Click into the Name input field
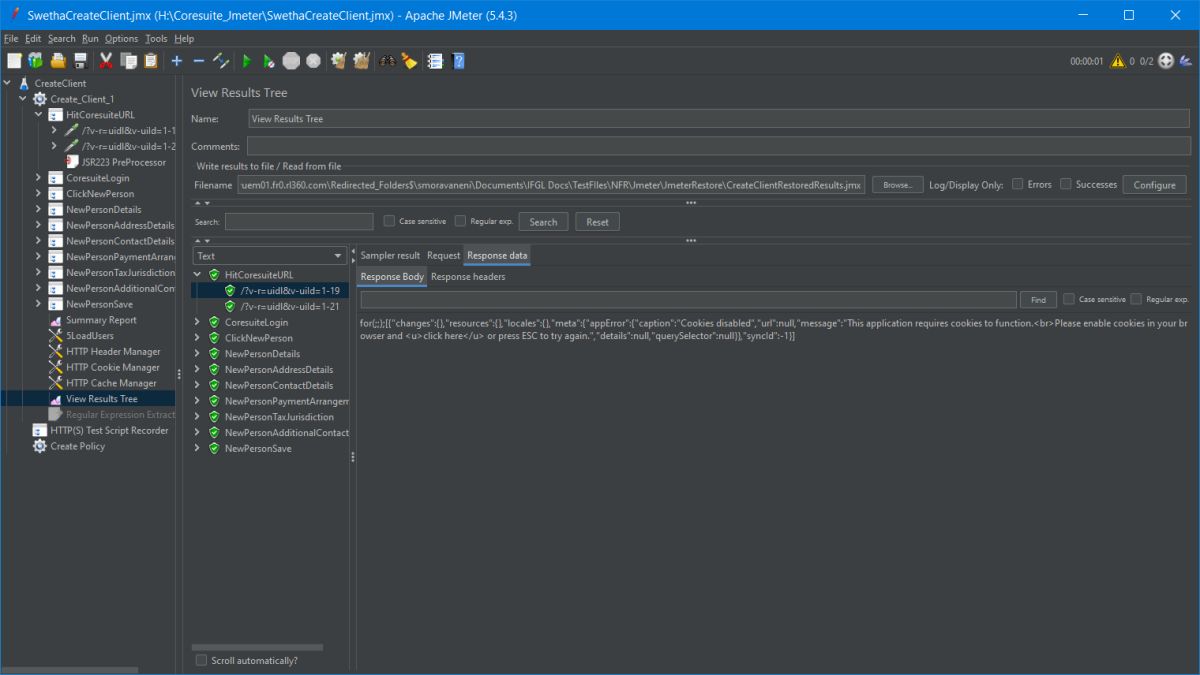1200x675 pixels. tap(718, 118)
